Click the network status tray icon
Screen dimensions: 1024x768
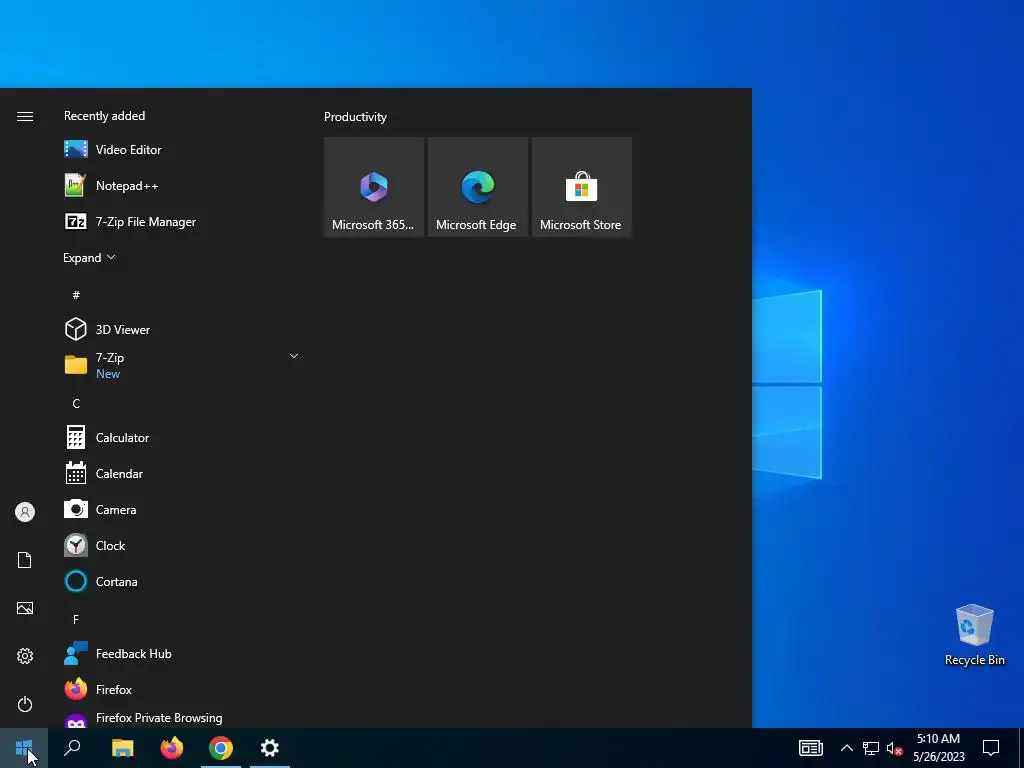tap(871, 748)
